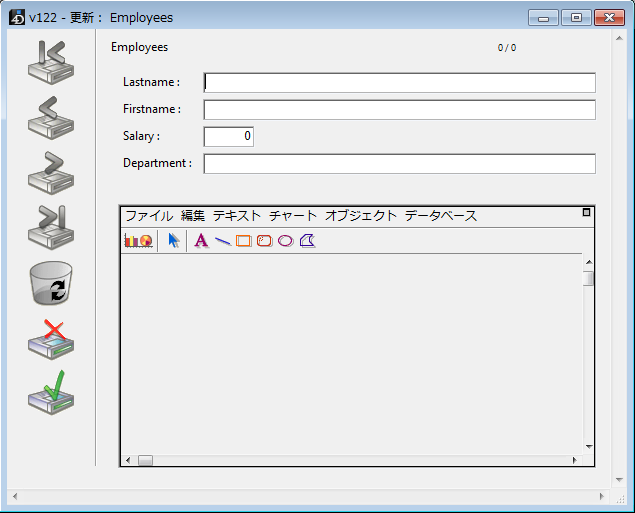The height and width of the screenshot is (513, 635).
Task: Select the ellipse drawing tool
Action: click(285, 241)
